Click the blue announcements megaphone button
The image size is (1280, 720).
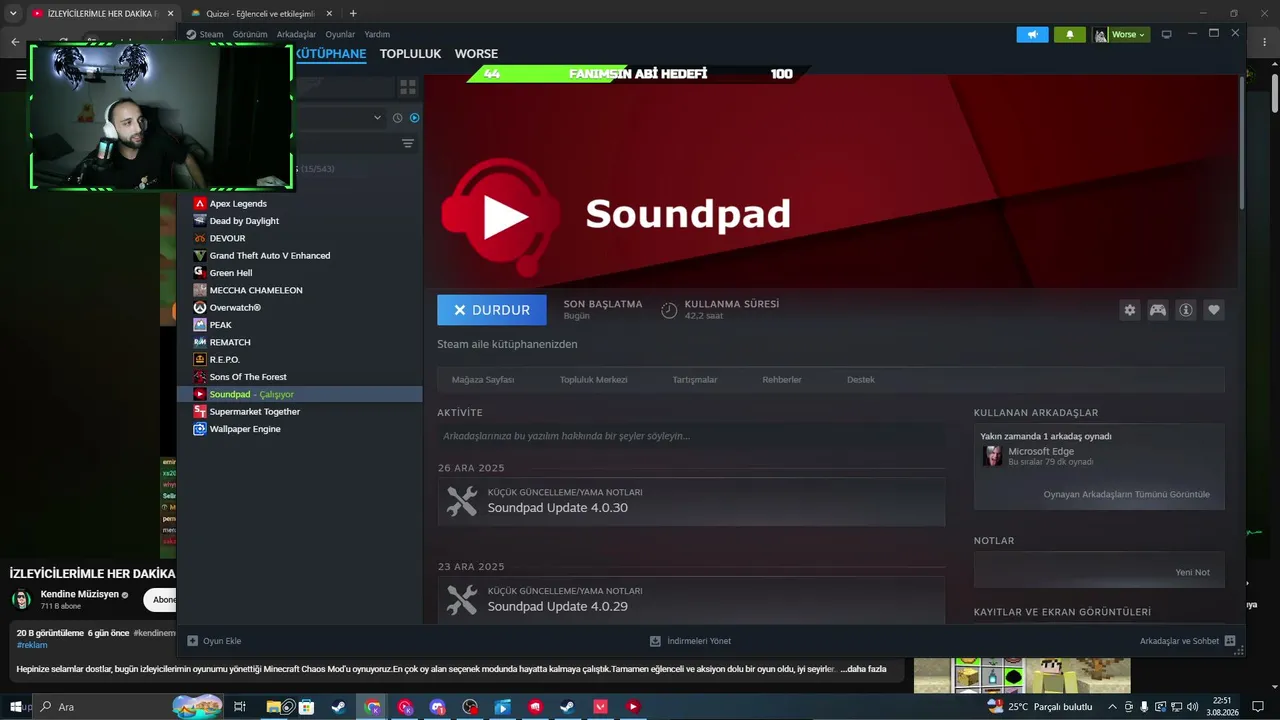point(1033,34)
